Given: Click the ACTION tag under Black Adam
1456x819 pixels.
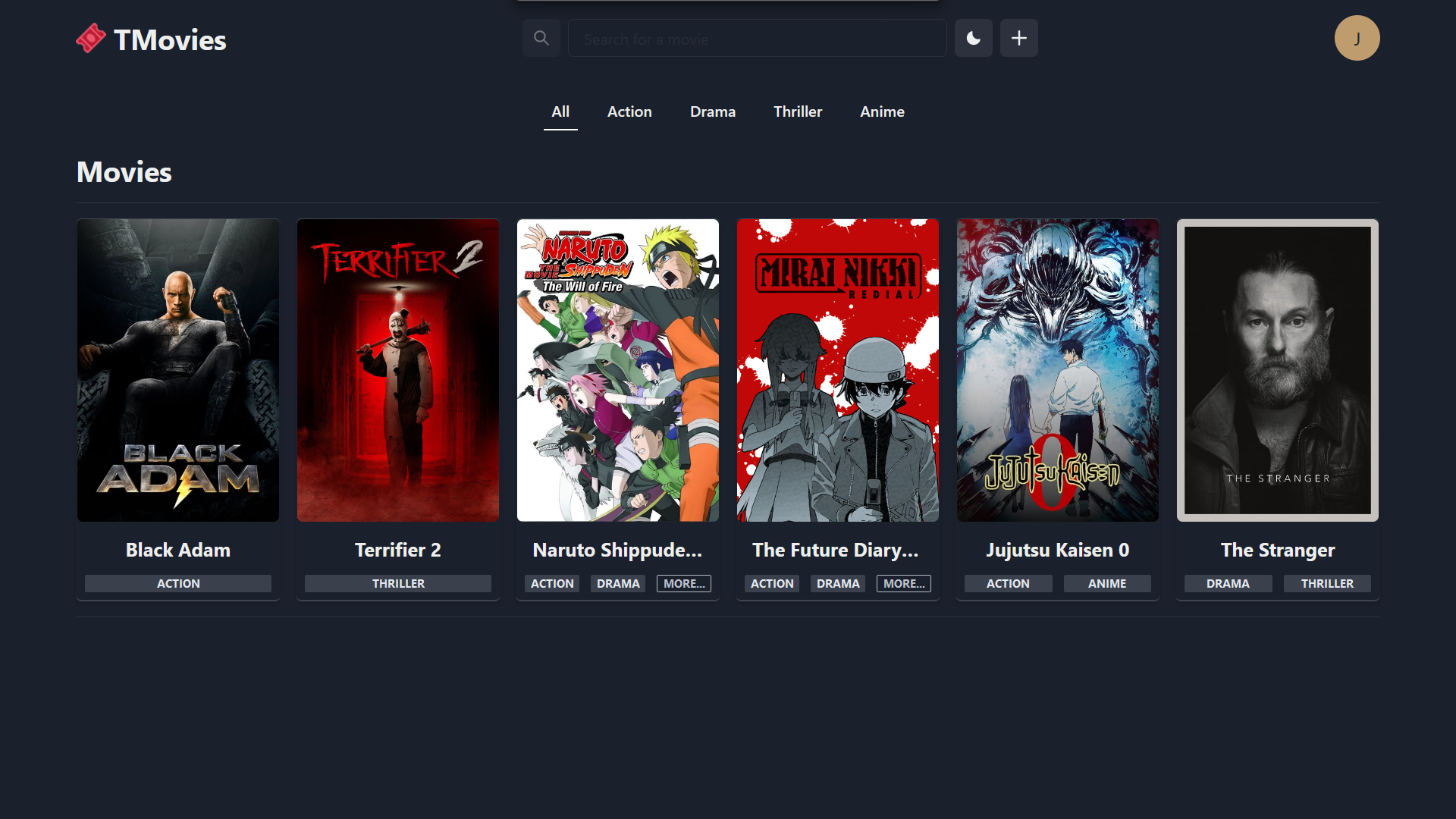Looking at the screenshot, I should point(178,583).
